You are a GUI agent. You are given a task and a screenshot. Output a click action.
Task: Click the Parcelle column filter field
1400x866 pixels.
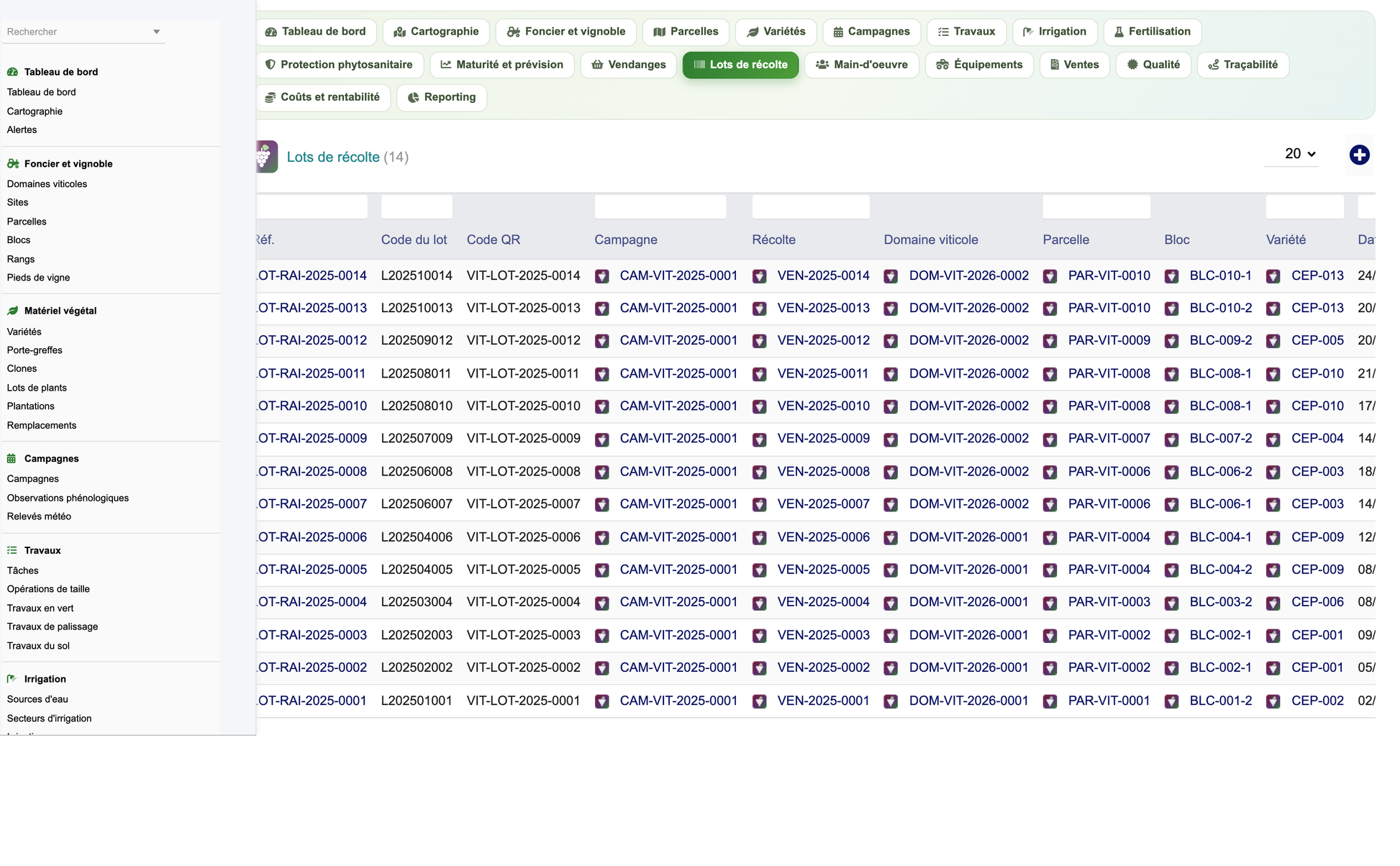click(1096, 207)
